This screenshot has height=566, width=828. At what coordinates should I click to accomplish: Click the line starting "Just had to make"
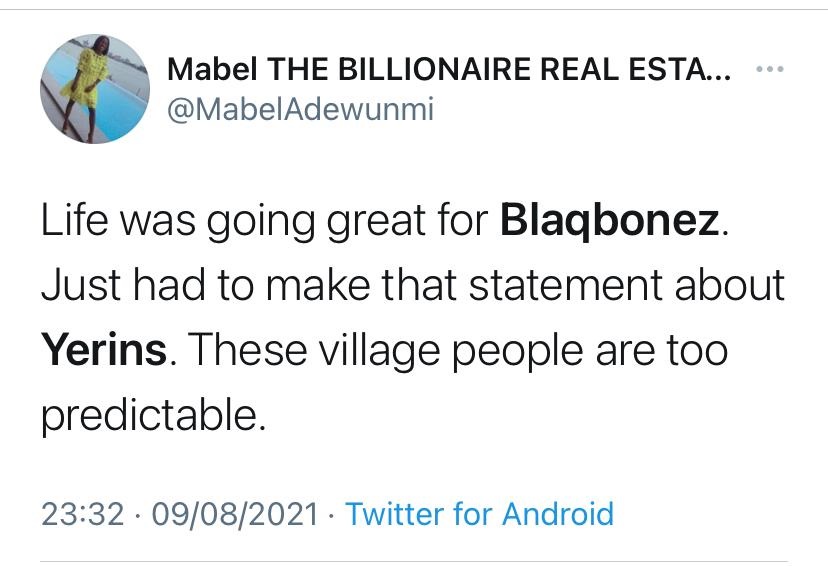pyautogui.click(x=412, y=286)
